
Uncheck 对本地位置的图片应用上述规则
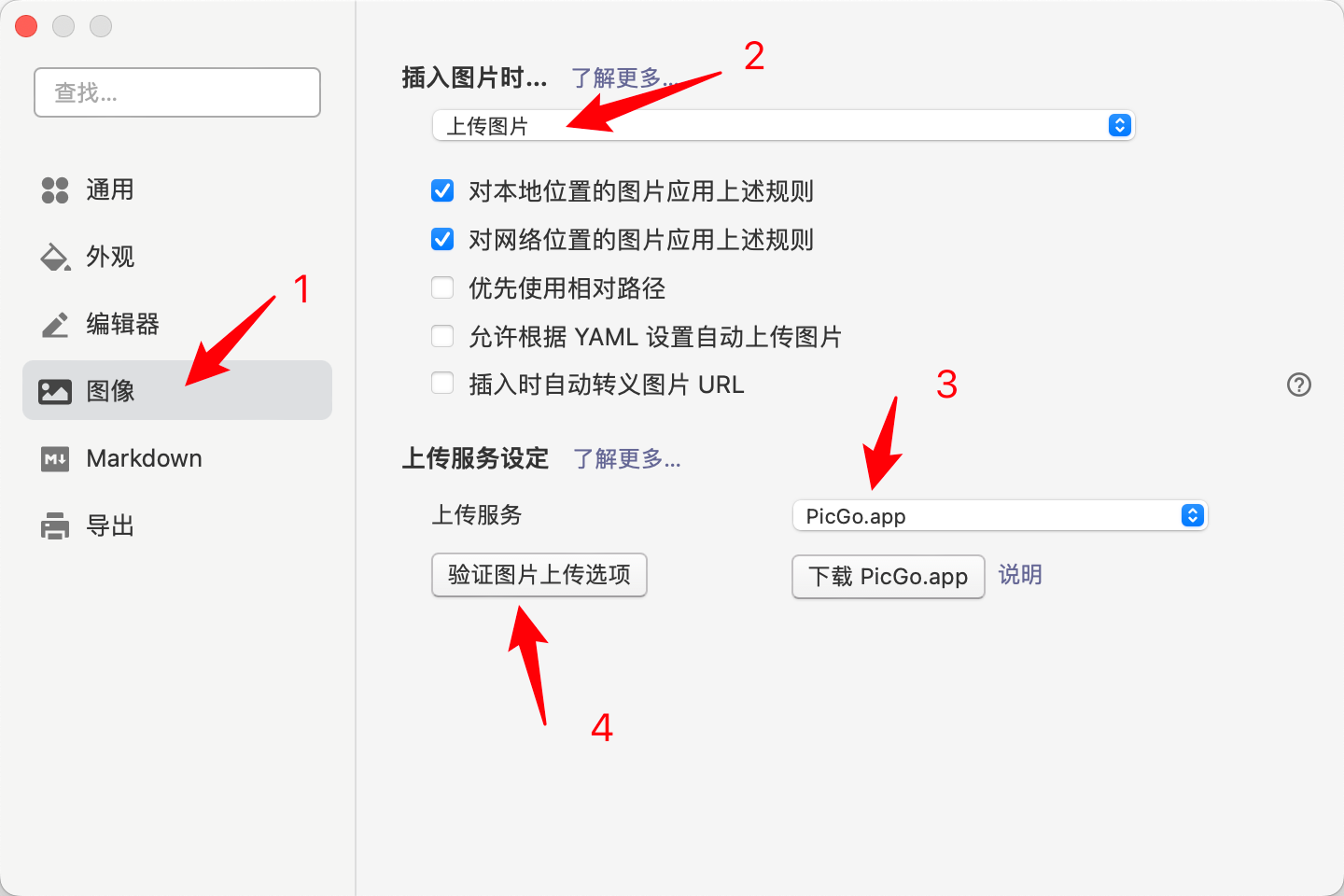point(442,191)
